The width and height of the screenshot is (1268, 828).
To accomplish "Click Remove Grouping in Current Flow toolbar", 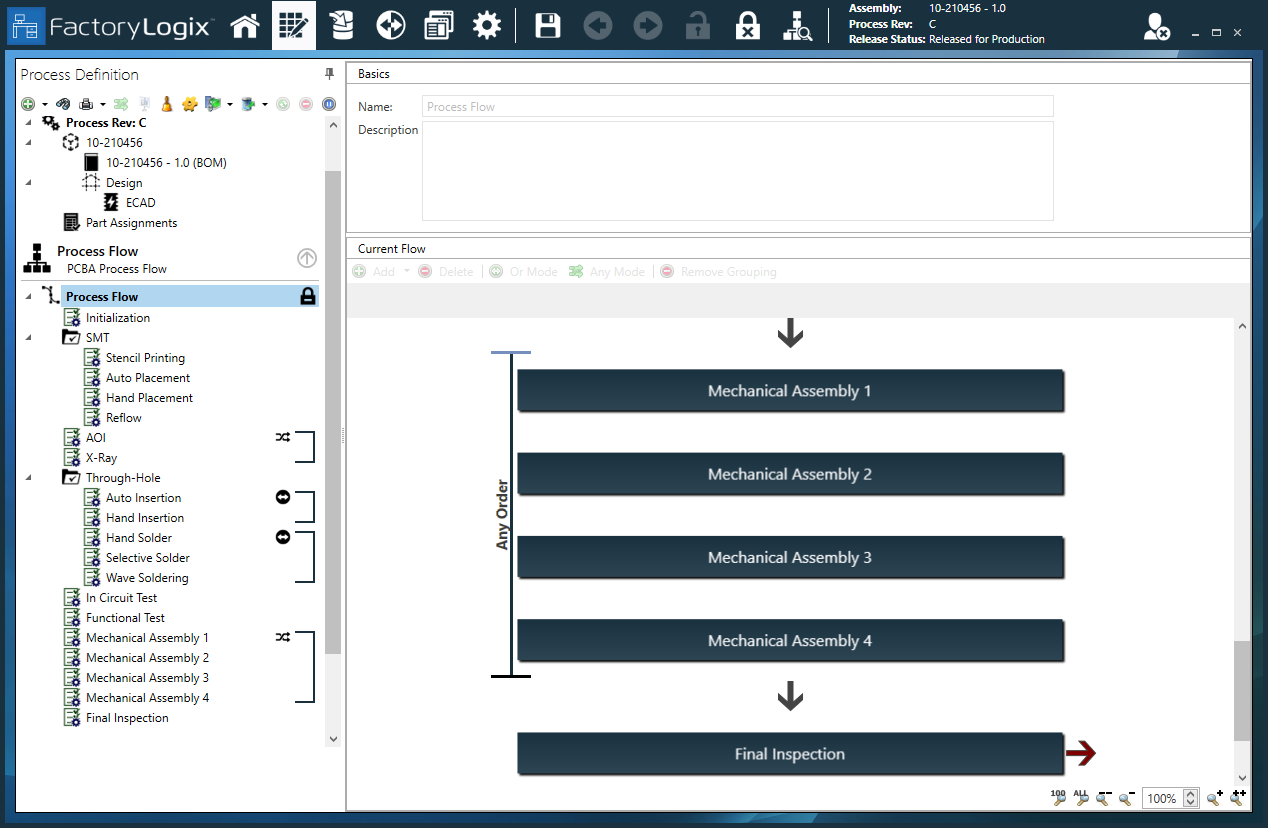I will [718, 271].
